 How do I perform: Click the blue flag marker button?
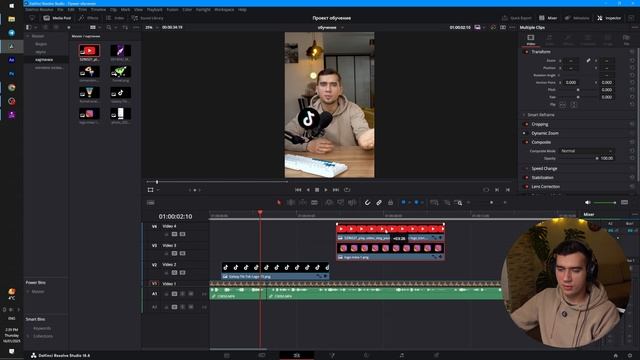tap(403, 202)
